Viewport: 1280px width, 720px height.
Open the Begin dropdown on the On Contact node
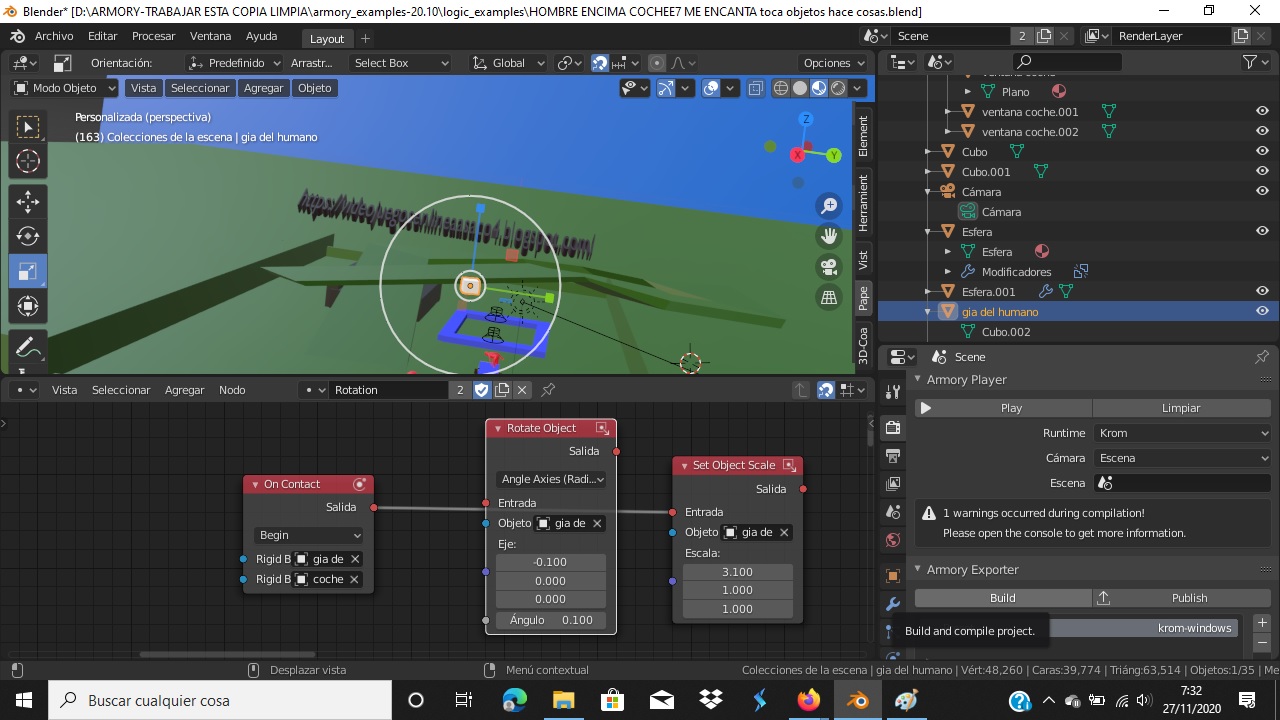(x=307, y=535)
